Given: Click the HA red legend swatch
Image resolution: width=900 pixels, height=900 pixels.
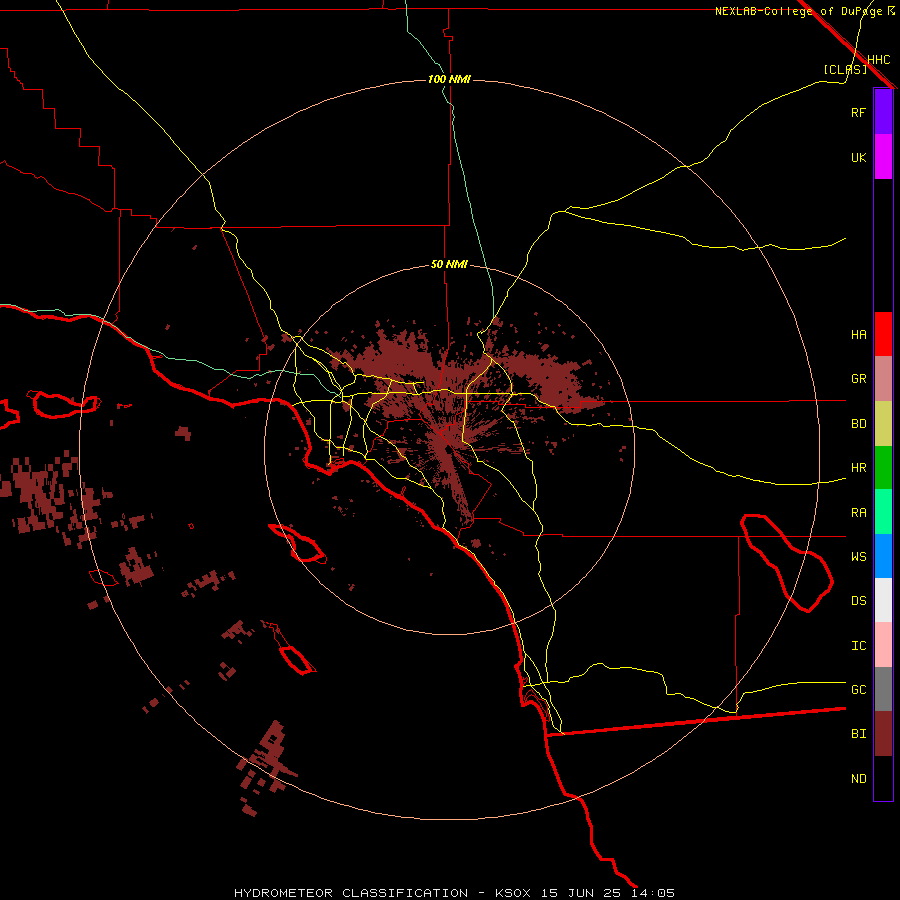Looking at the screenshot, I should click(883, 334).
